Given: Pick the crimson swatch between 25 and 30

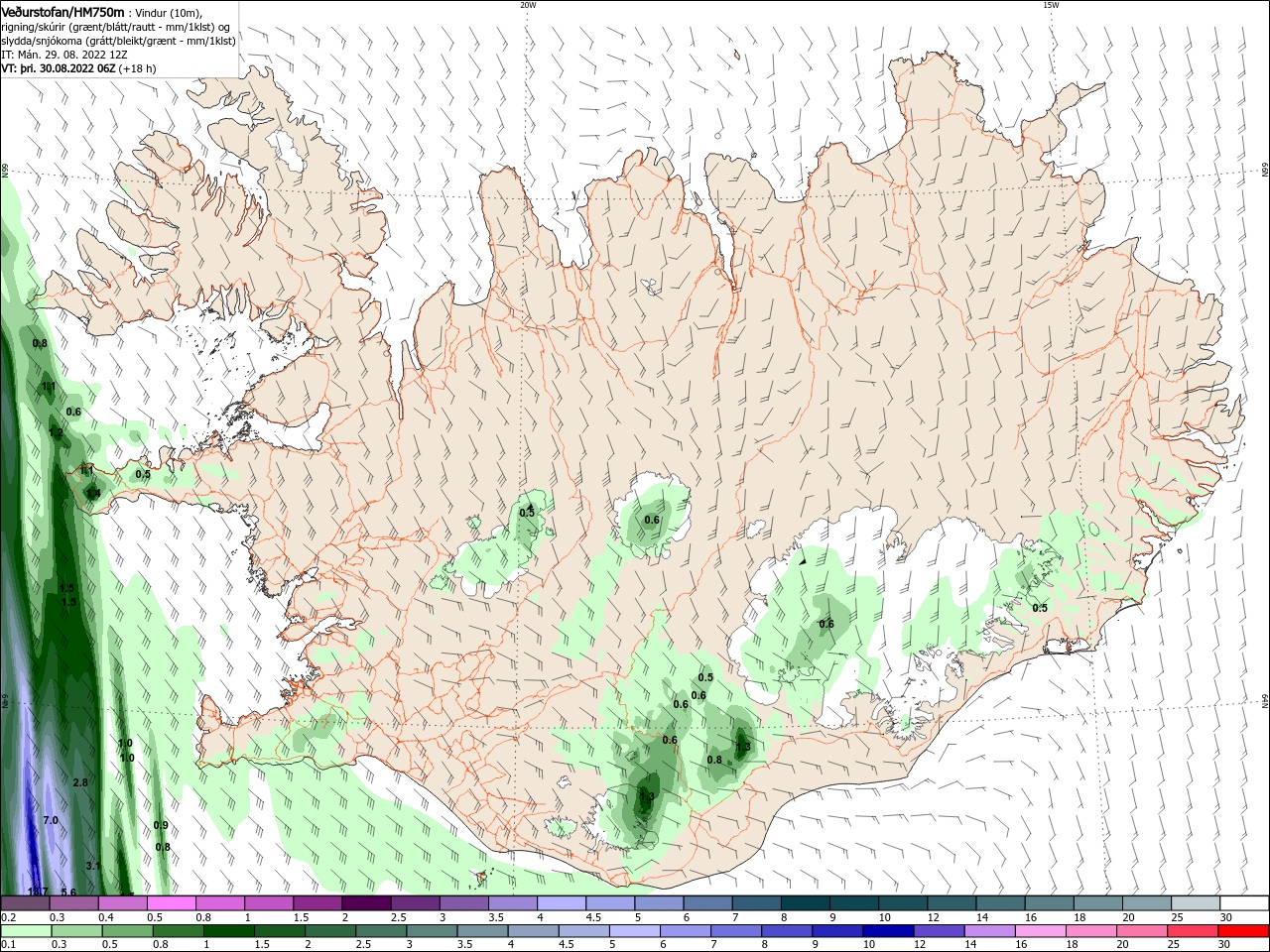Looking at the screenshot, I should pyautogui.click(x=1193, y=931).
